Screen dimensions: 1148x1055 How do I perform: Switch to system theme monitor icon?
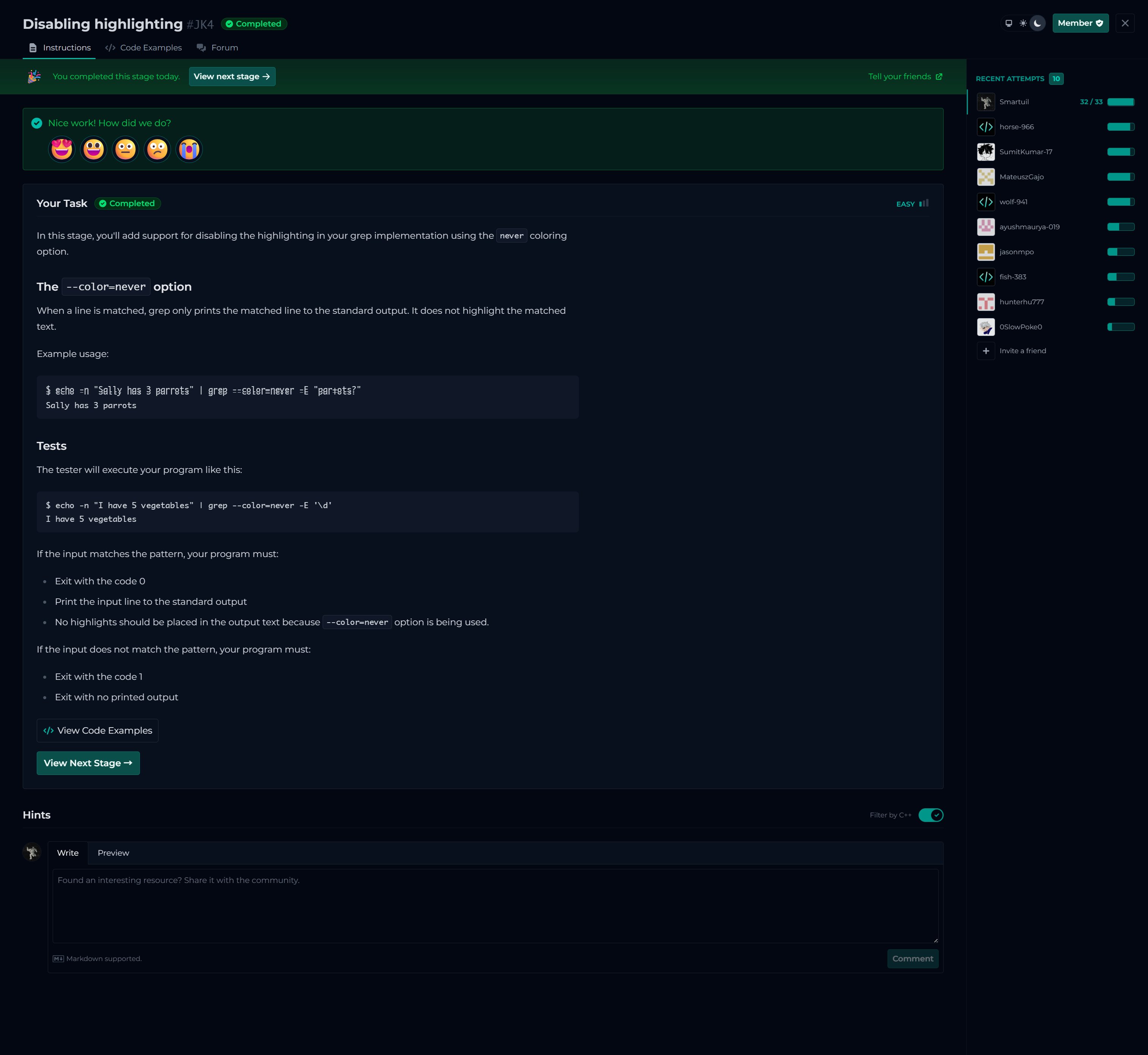(x=1008, y=23)
